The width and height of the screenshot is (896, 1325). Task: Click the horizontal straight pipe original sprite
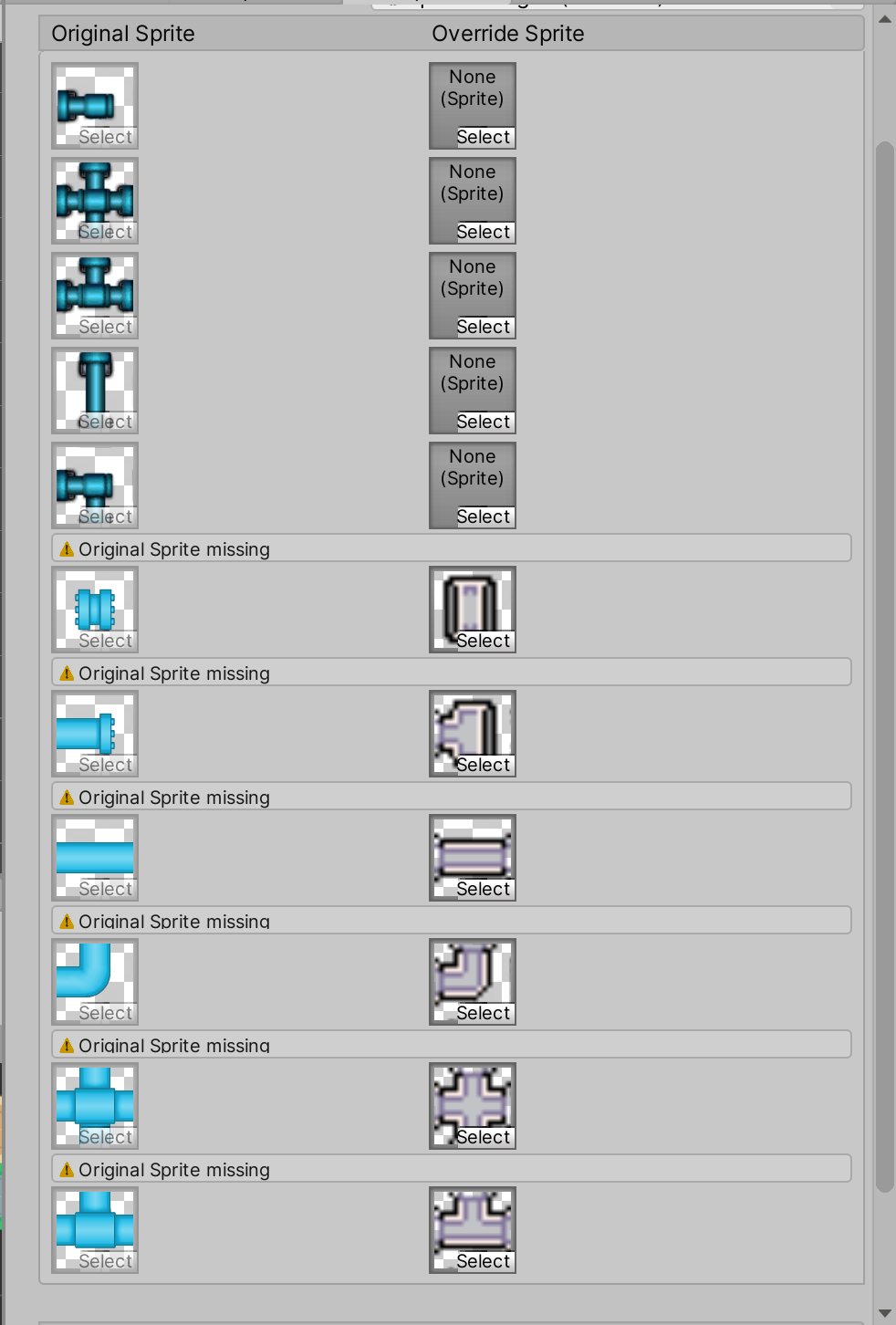95,851
